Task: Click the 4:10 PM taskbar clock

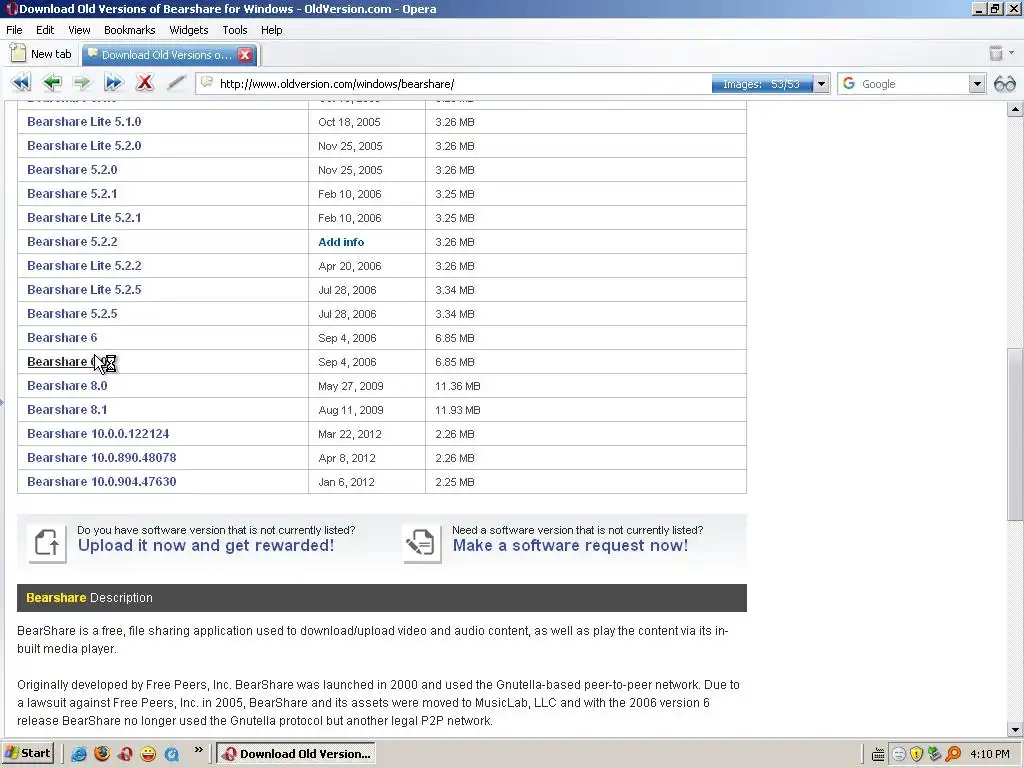Action: click(x=990, y=754)
